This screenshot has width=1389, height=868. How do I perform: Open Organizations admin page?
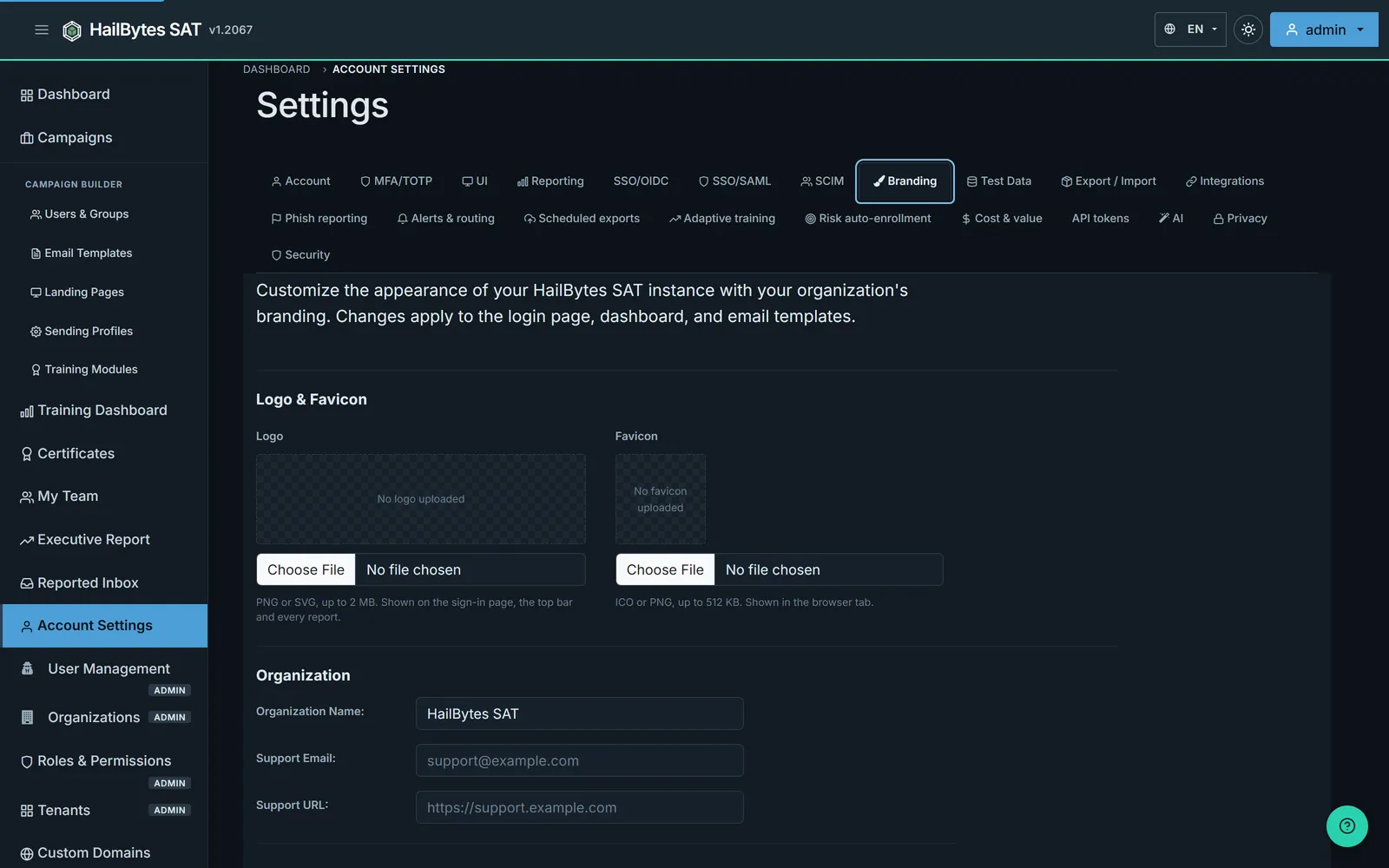(x=104, y=718)
